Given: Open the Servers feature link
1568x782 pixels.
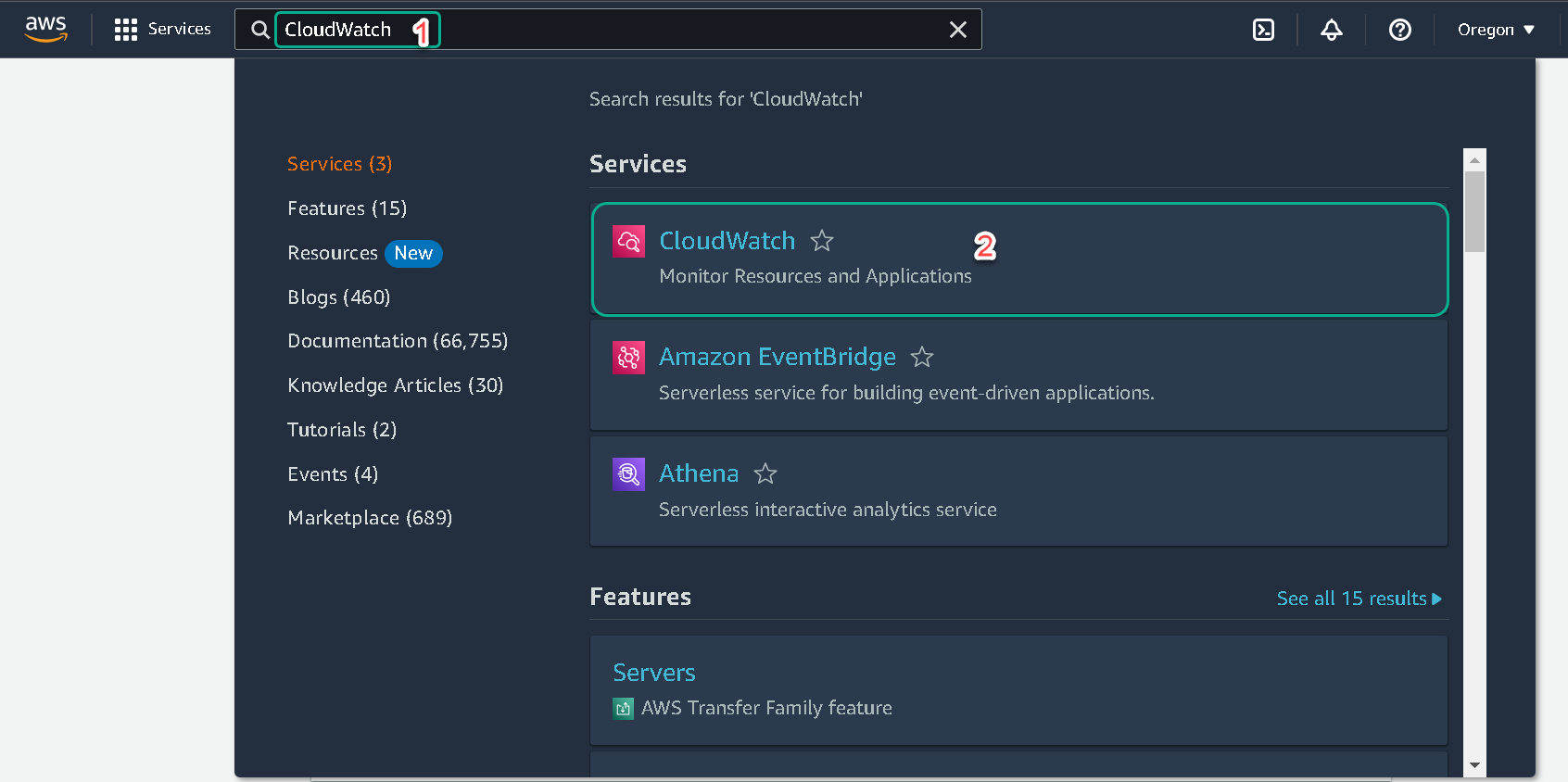Looking at the screenshot, I should click(654, 673).
